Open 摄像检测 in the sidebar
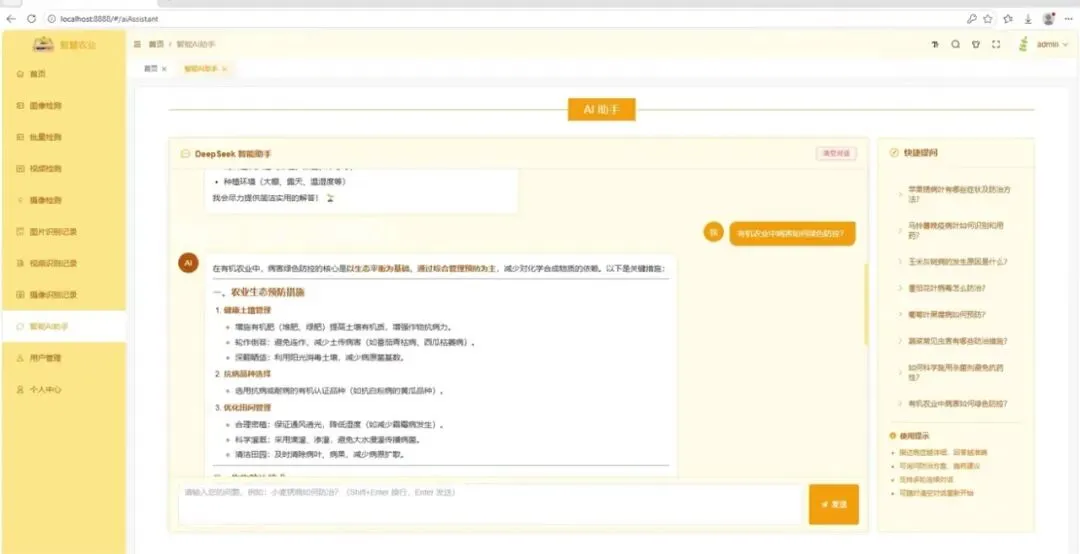 coord(62,200)
